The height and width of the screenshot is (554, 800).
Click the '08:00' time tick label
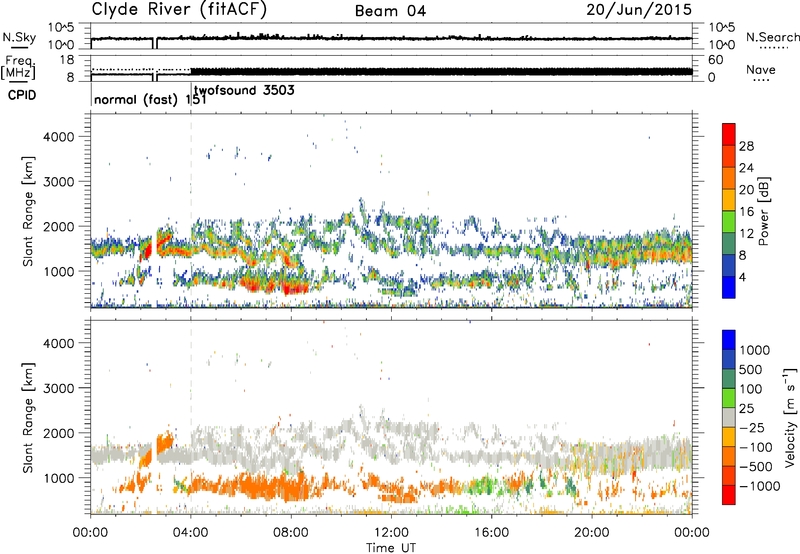tap(291, 533)
